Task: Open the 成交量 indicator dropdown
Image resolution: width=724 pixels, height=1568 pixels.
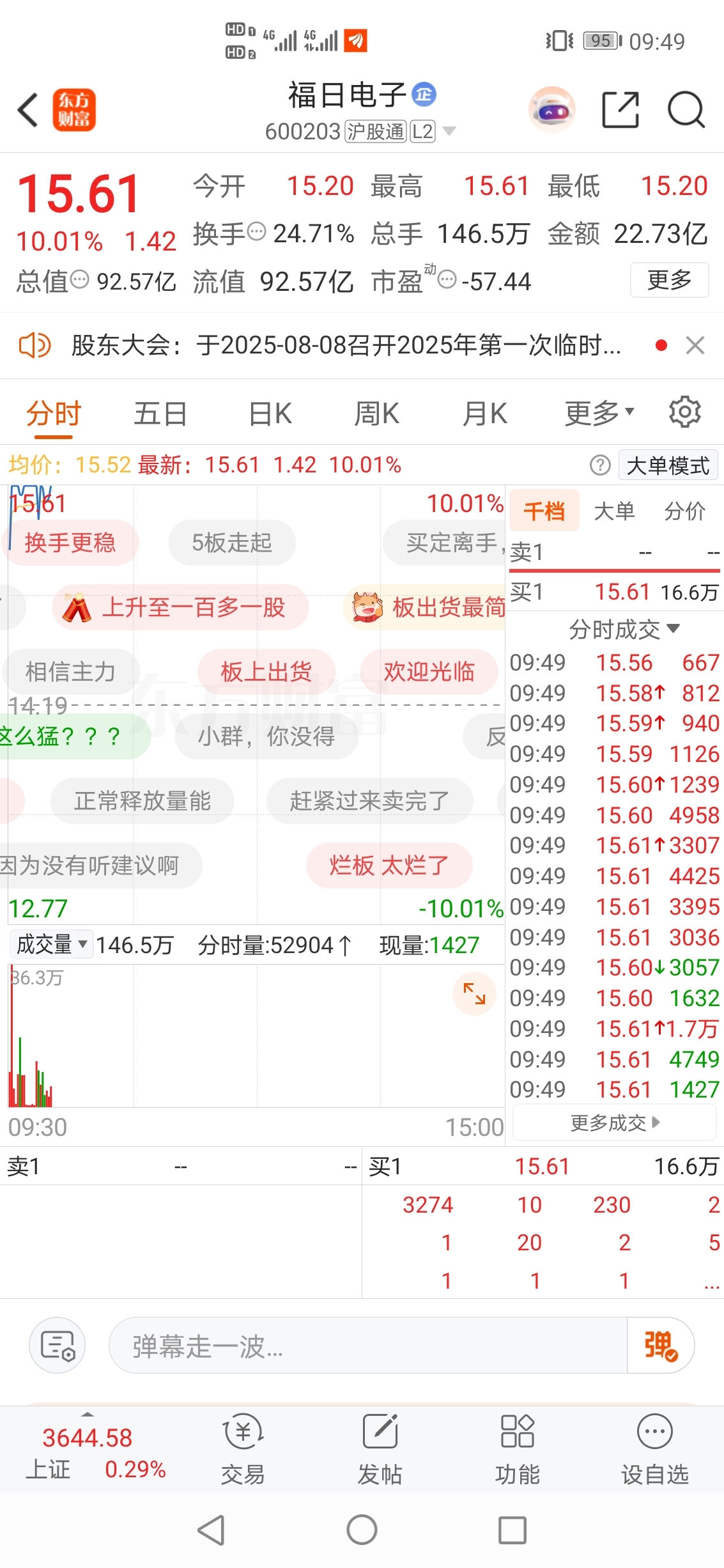Action: (x=52, y=944)
